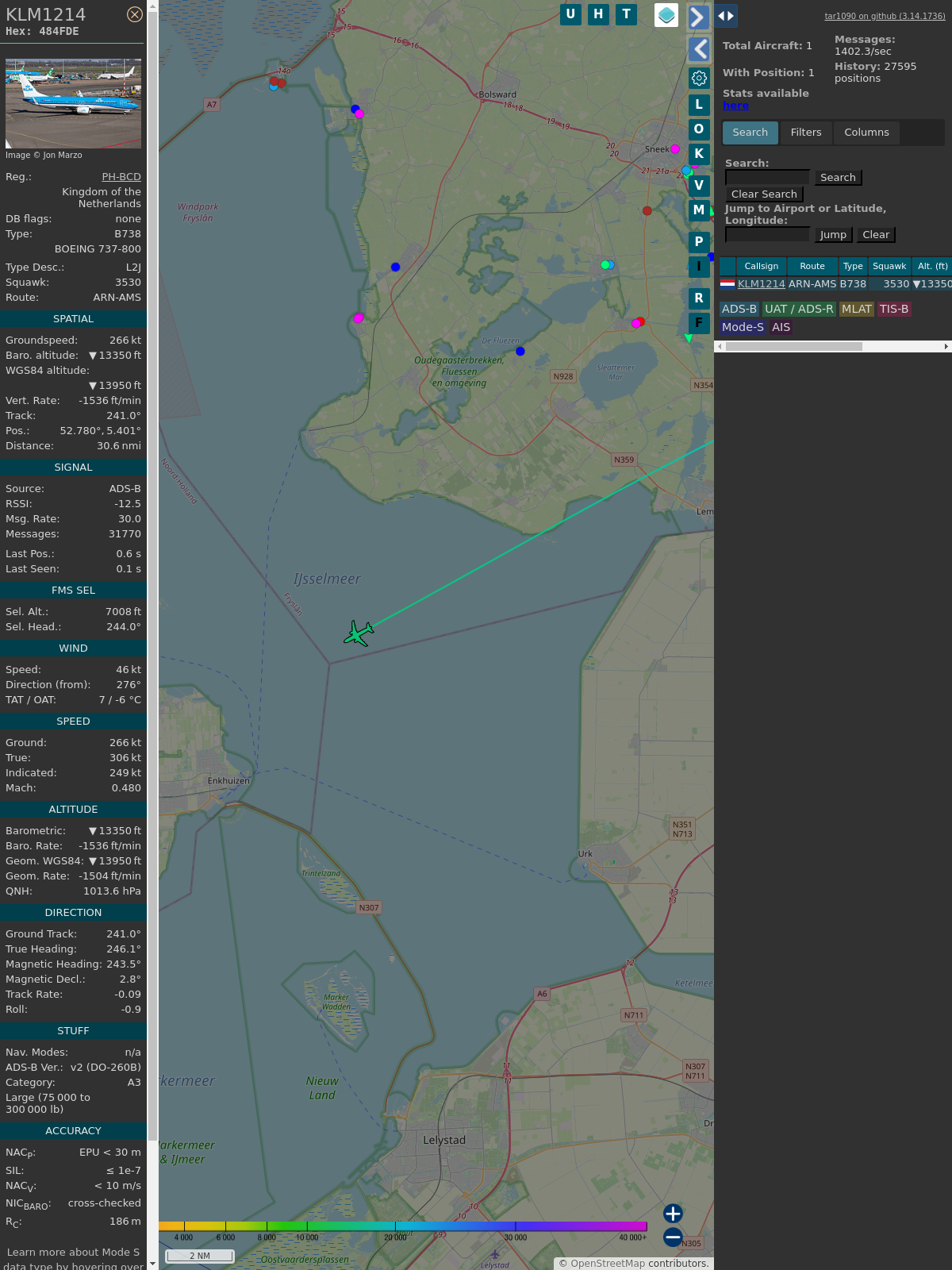Open KLM1214 callsign link in table
This screenshot has width=952, height=1270.
[762, 284]
